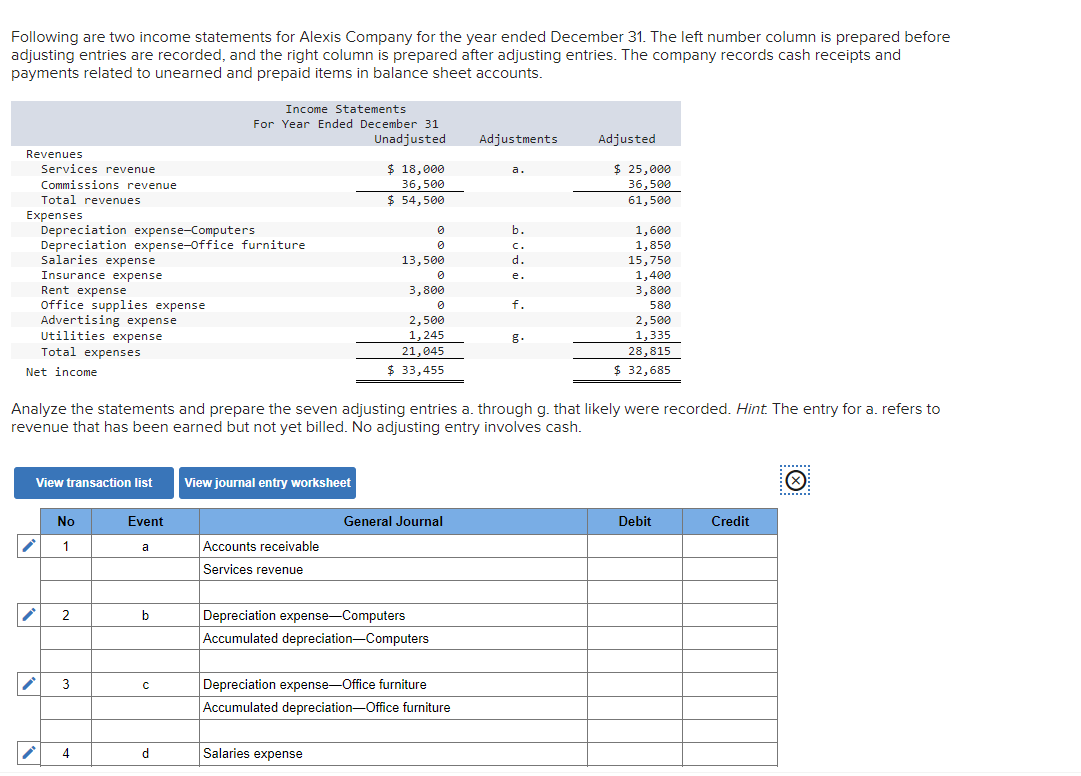The image size is (1081, 776).
Task: Open the View journal entry worksheet
Action: click(x=267, y=483)
